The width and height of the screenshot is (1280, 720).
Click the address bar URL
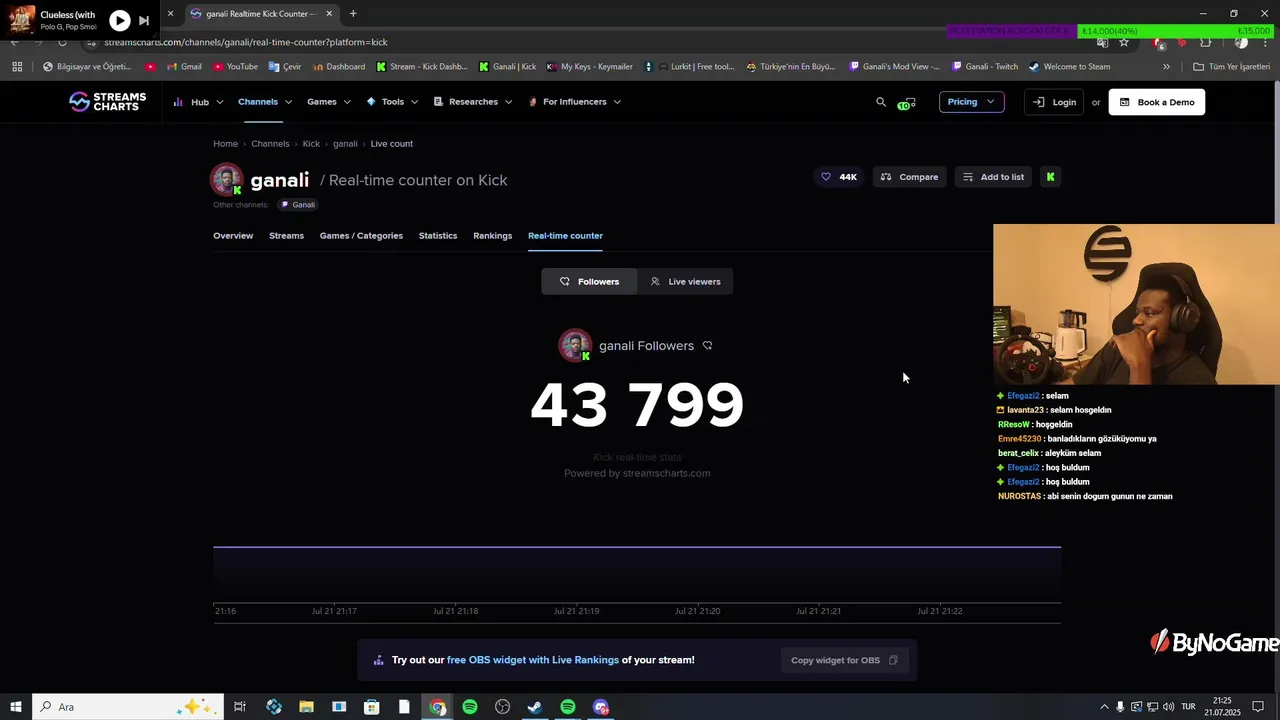(245, 42)
